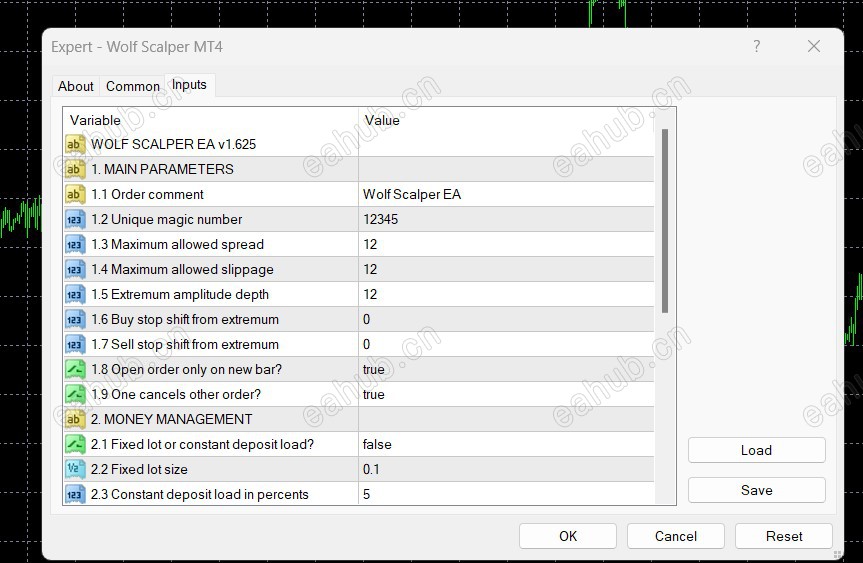Viewport: 863px width, 563px height.
Task: Select the magic number value 12345
Action: [380, 219]
